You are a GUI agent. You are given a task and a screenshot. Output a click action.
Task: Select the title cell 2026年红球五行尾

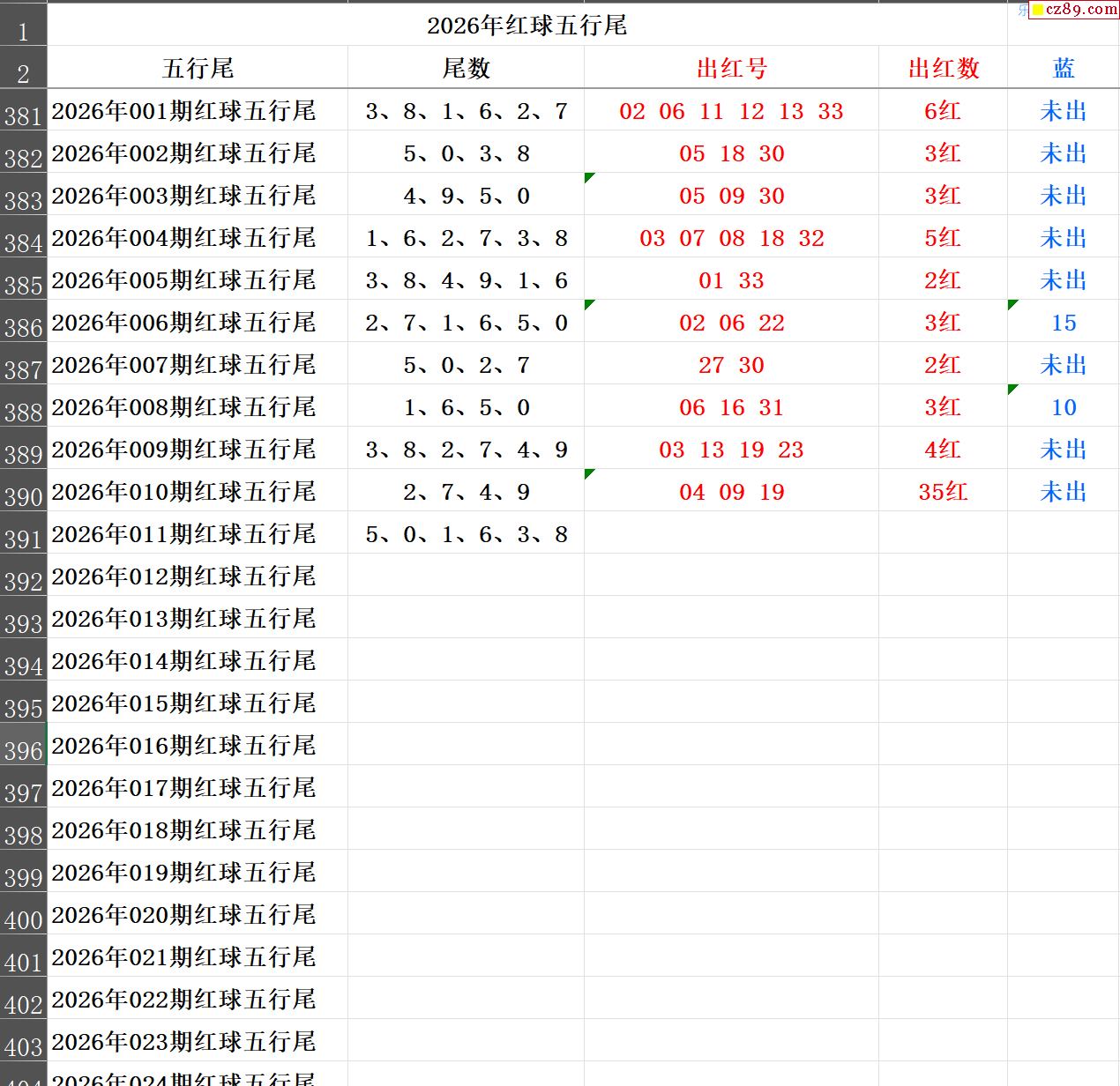tap(526, 26)
